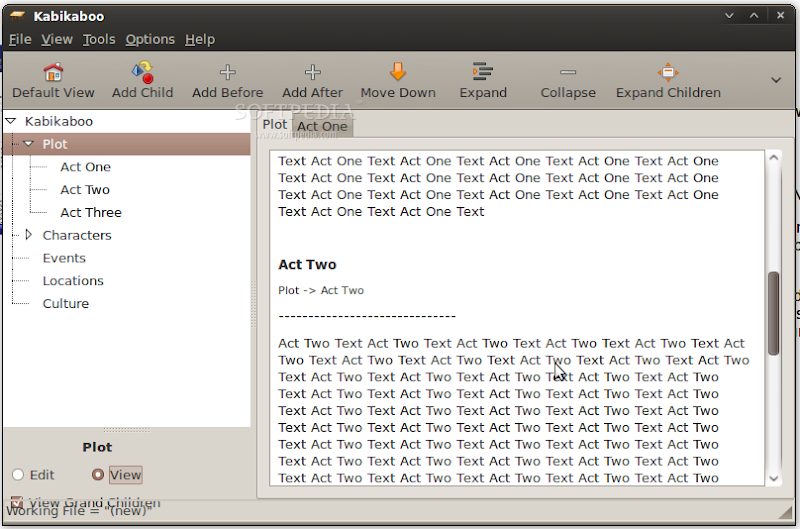Open the Tools menu

pos(99,39)
